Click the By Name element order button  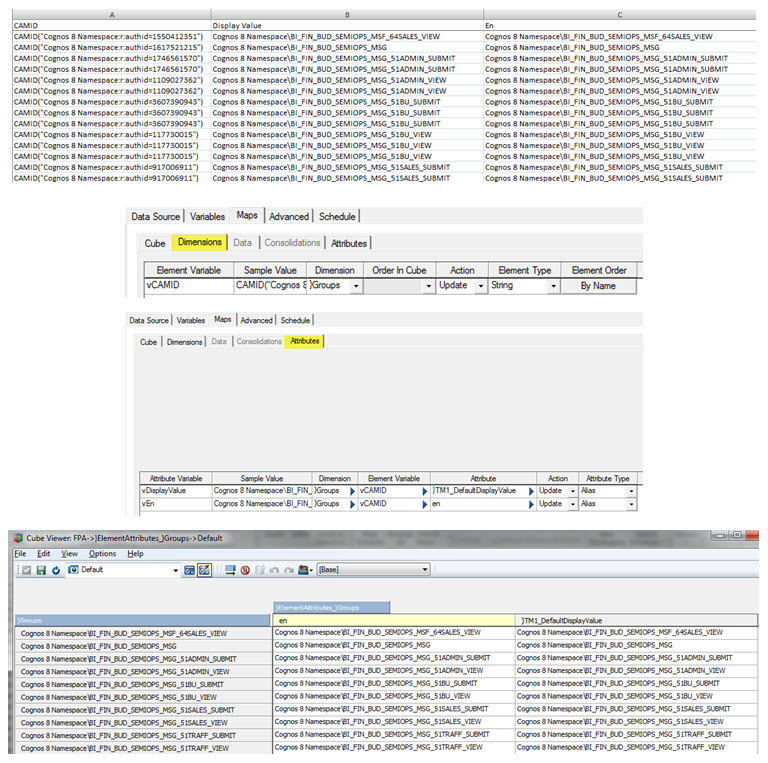pos(599,286)
